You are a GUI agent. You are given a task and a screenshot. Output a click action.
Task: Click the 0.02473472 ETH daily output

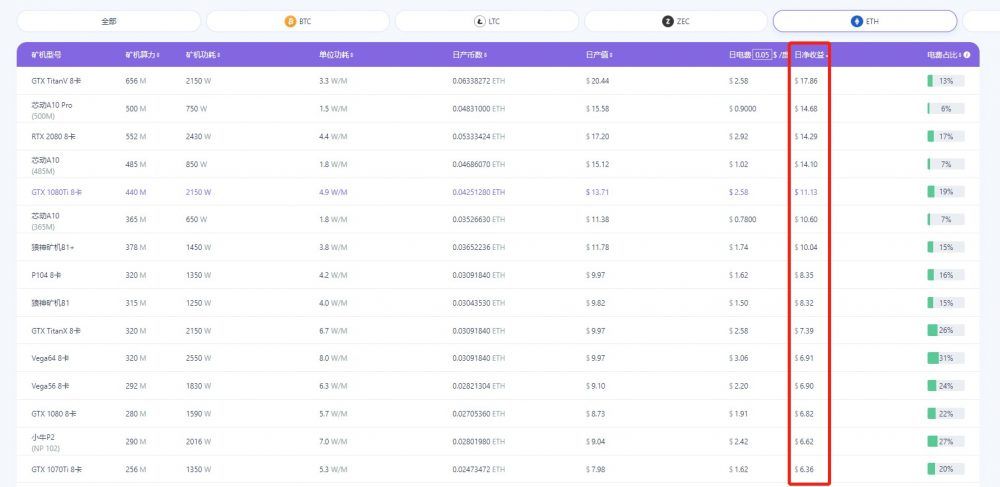pos(478,469)
